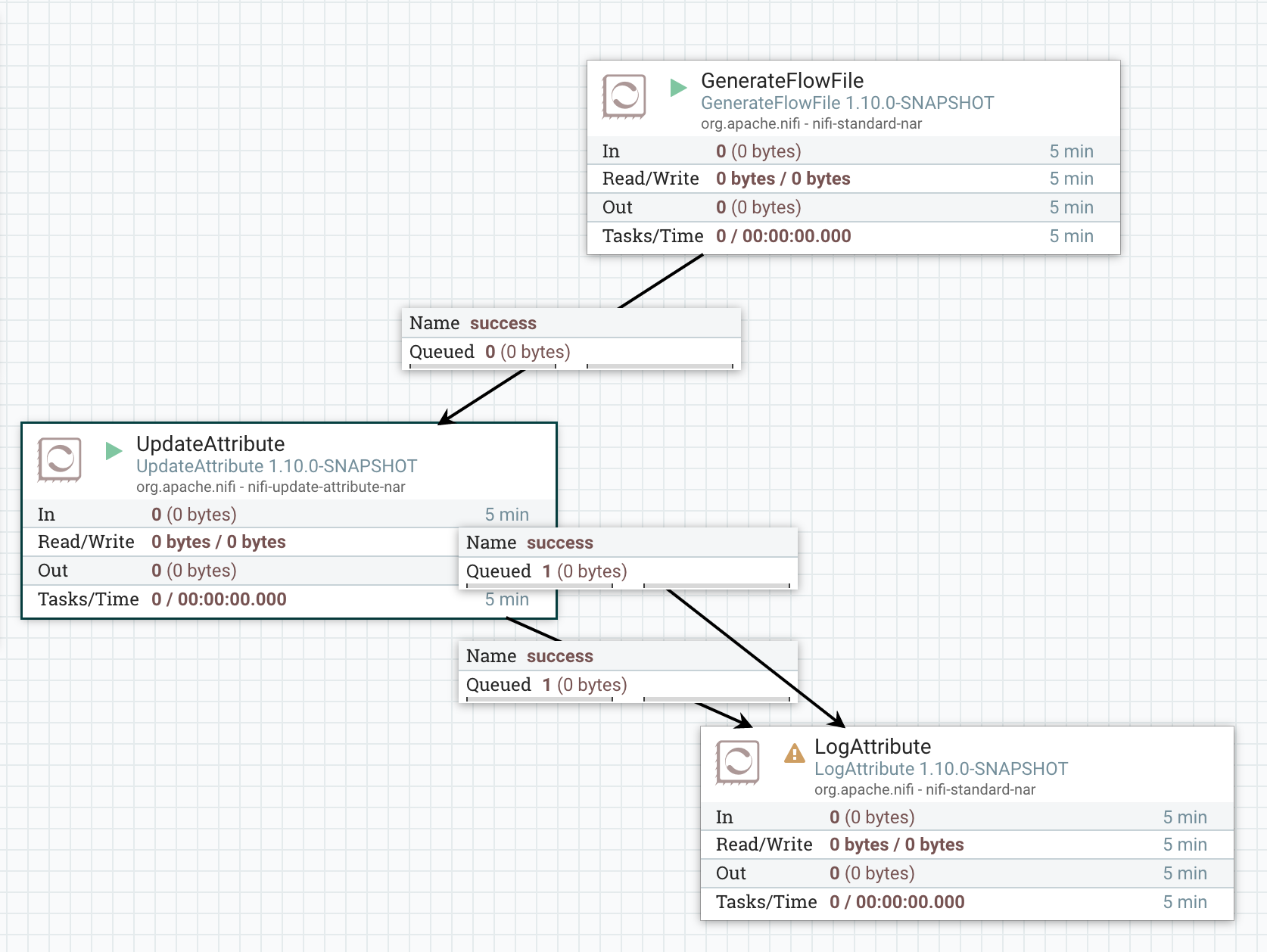Click the Out row of LogAttribute
1267x952 pixels.
coord(967,873)
